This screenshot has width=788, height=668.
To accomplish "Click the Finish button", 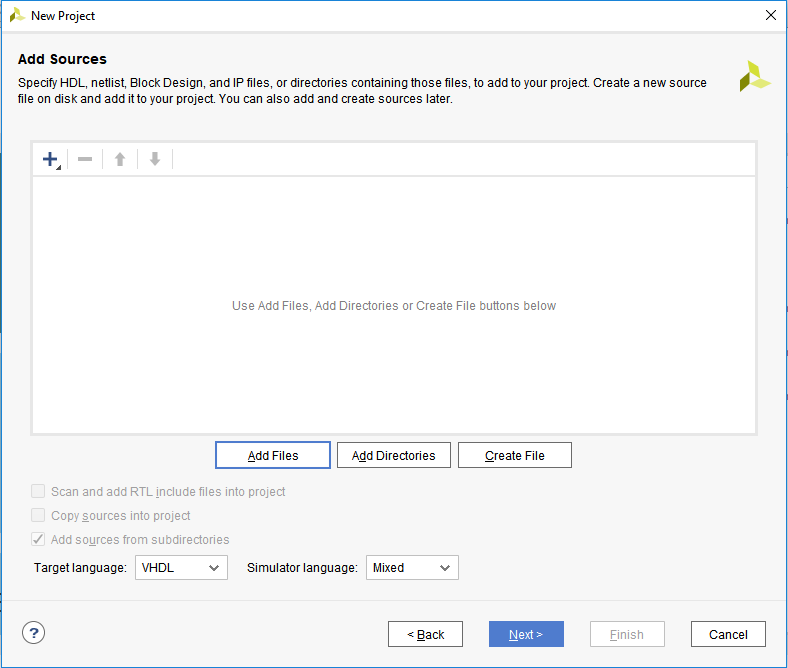I will [x=627, y=634].
